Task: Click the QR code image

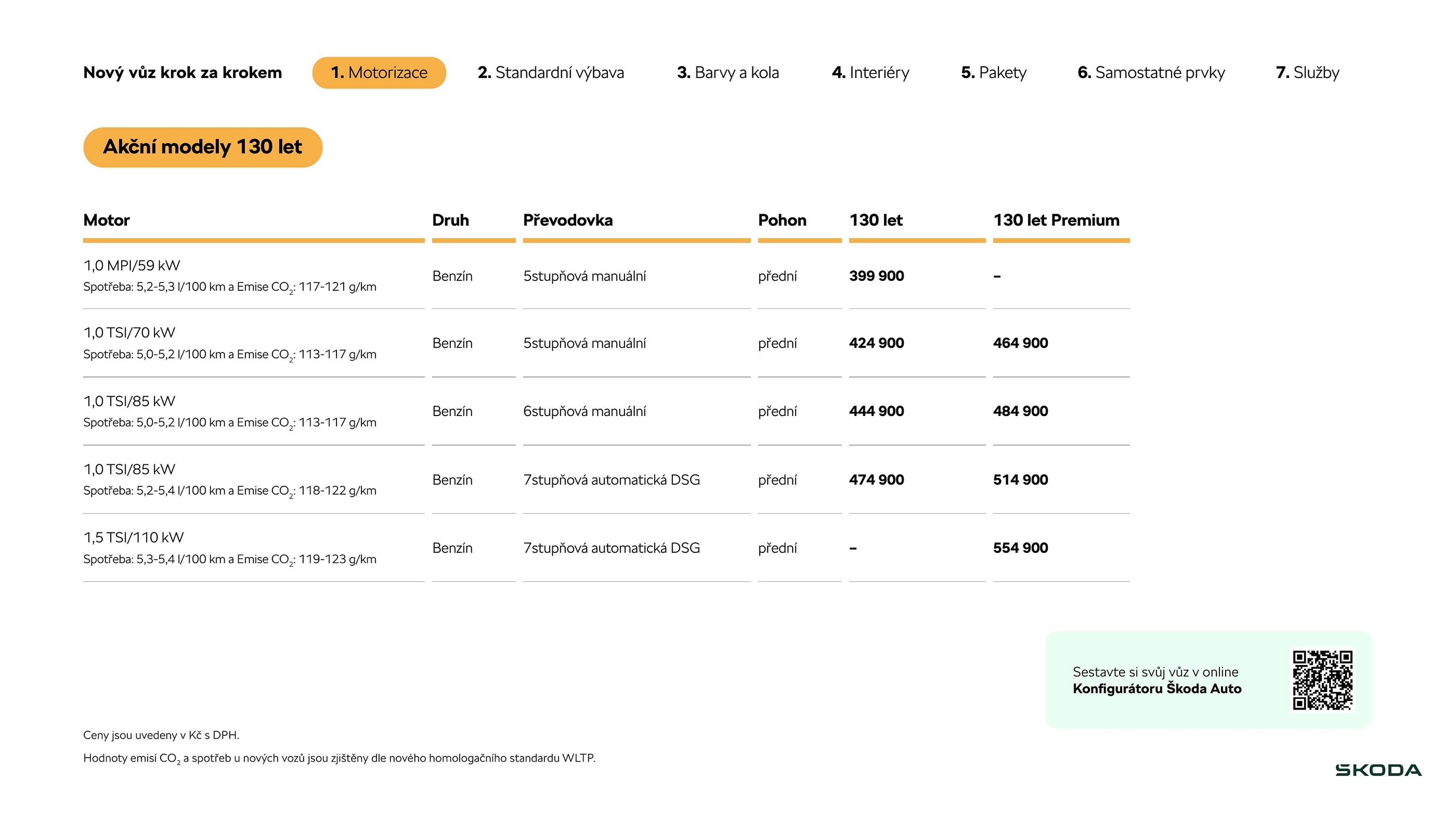Action: point(1322,679)
